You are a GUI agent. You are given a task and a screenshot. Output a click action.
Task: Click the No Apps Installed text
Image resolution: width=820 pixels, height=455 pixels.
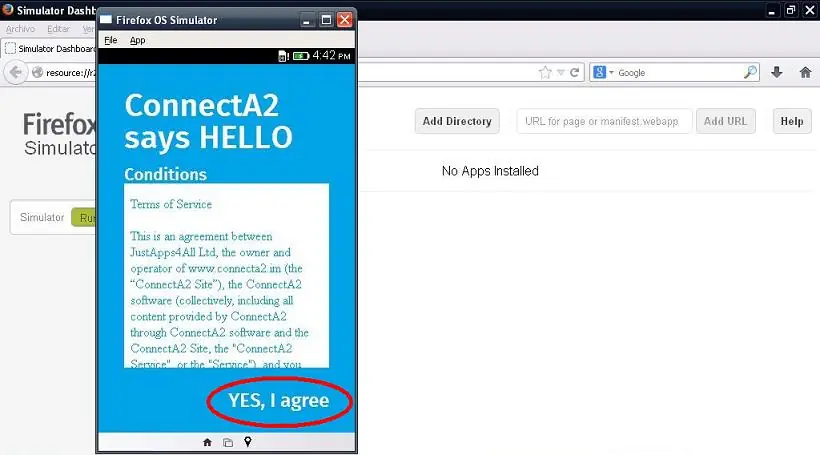click(490, 171)
